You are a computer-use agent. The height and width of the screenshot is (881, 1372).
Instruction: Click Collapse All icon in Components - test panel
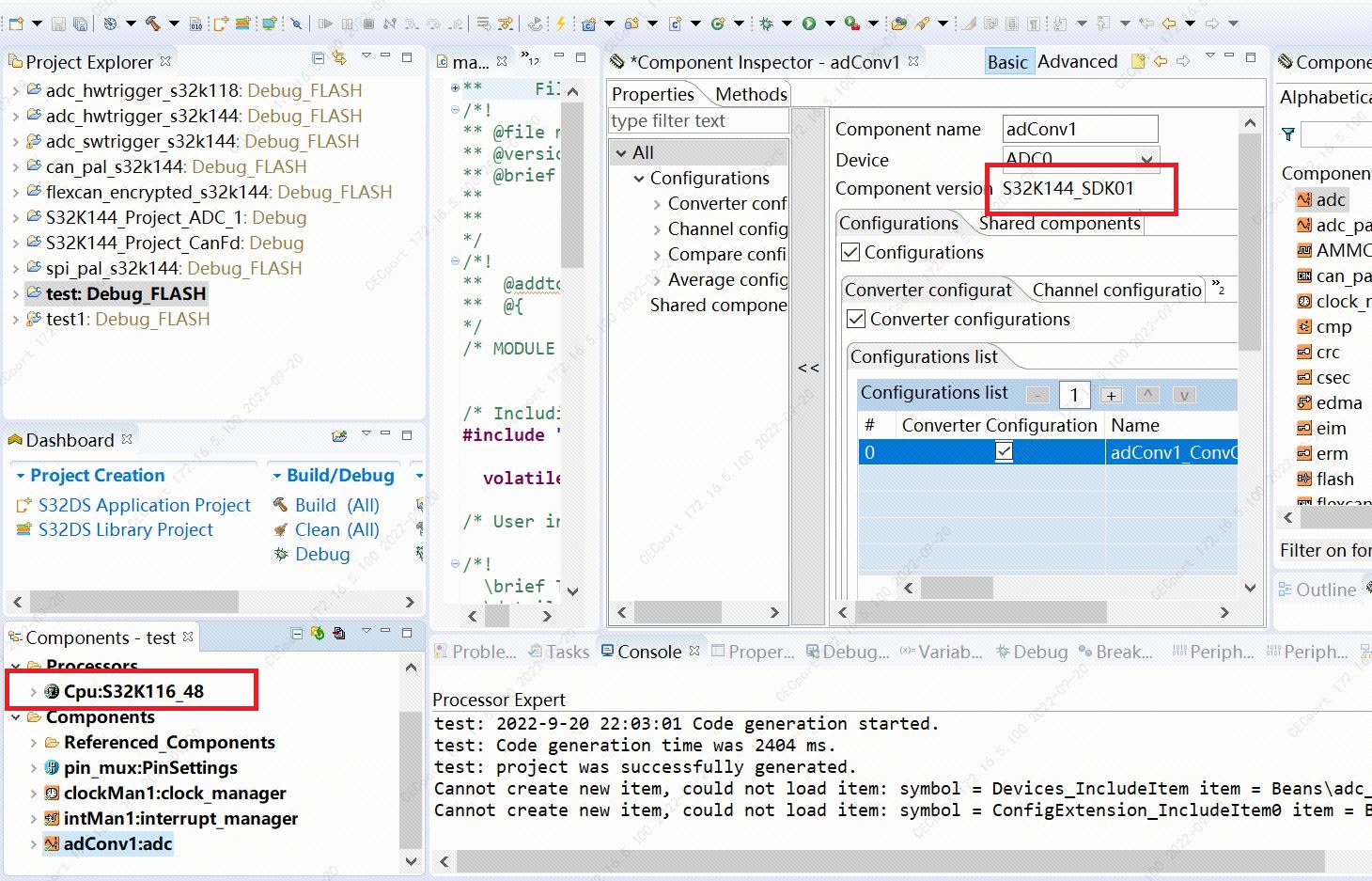[x=296, y=634]
